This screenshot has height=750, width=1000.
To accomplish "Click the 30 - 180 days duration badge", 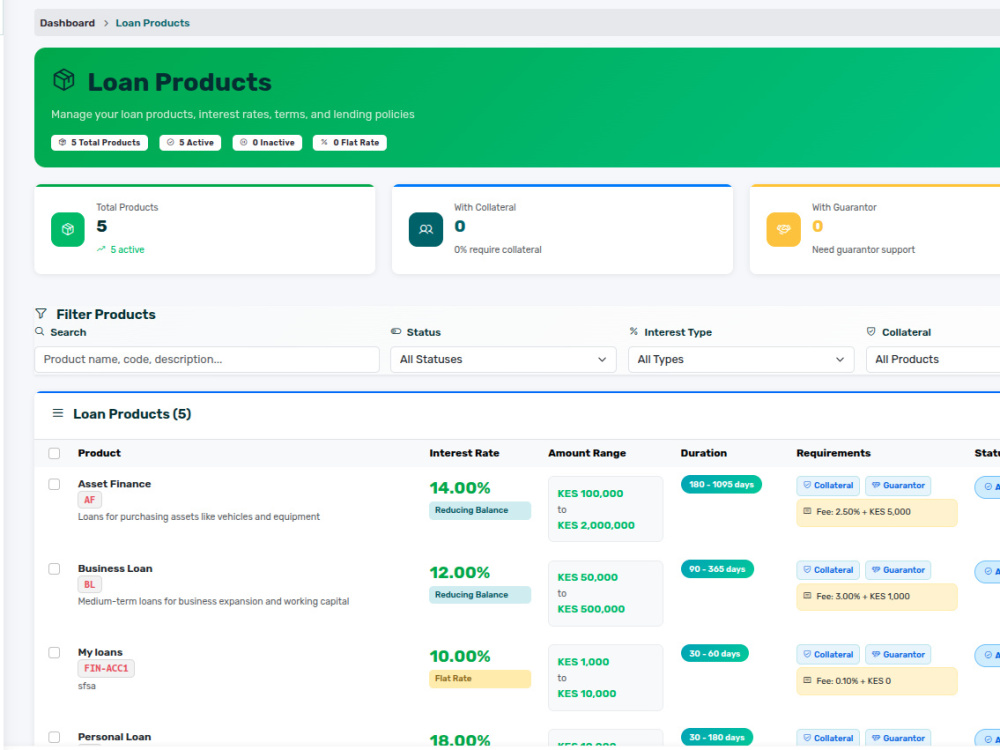I will [x=717, y=737].
